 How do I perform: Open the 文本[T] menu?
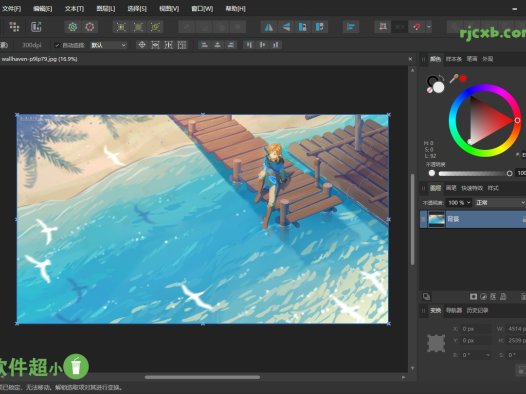click(x=74, y=9)
